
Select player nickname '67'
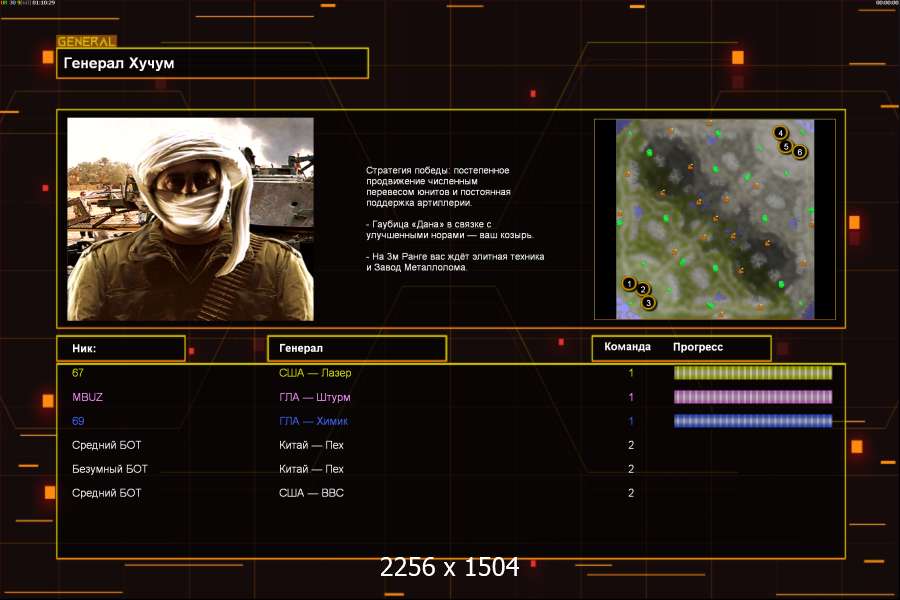pyautogui.click(x=78, y=373)
